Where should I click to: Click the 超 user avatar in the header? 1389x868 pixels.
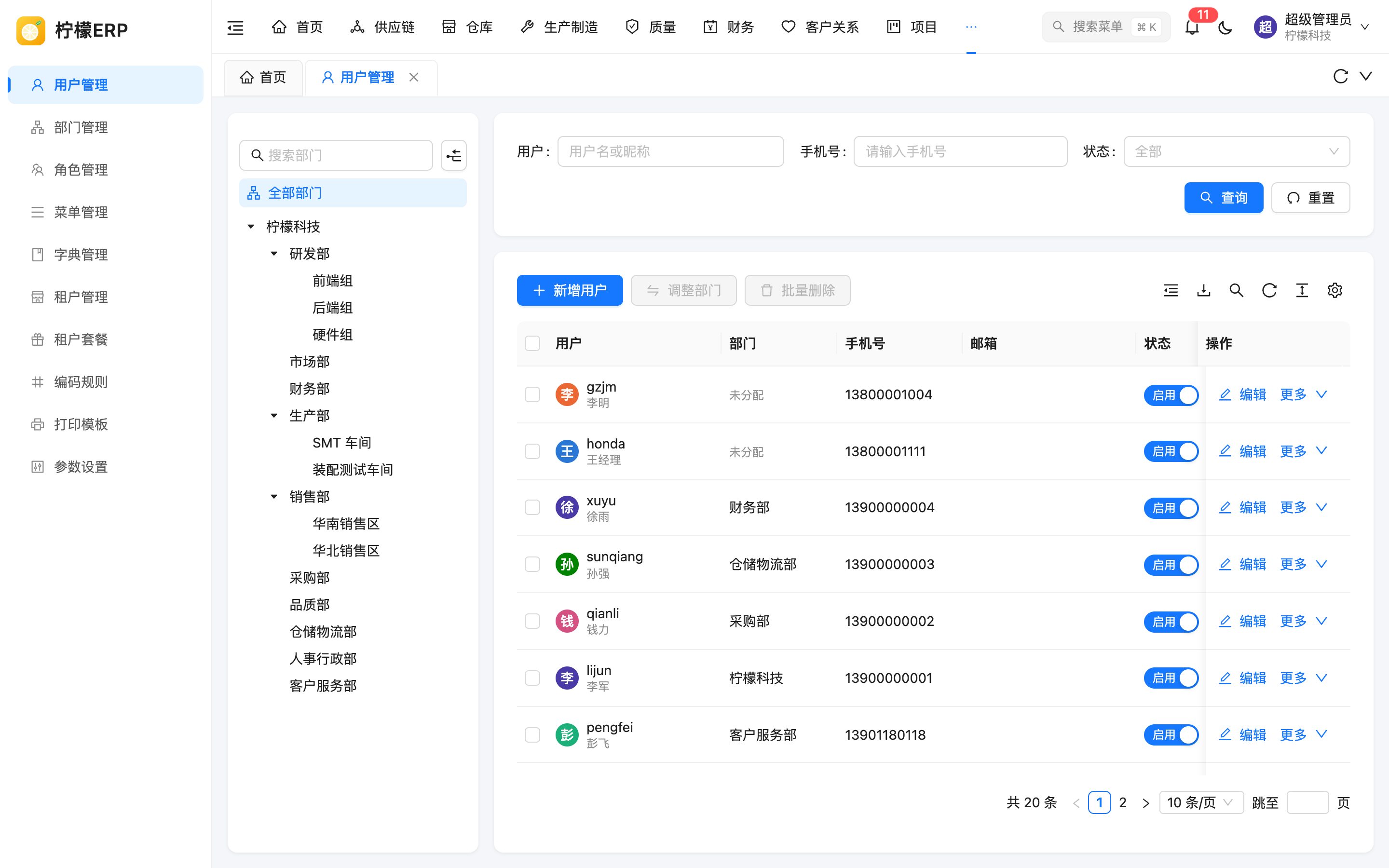[1265, 27]
